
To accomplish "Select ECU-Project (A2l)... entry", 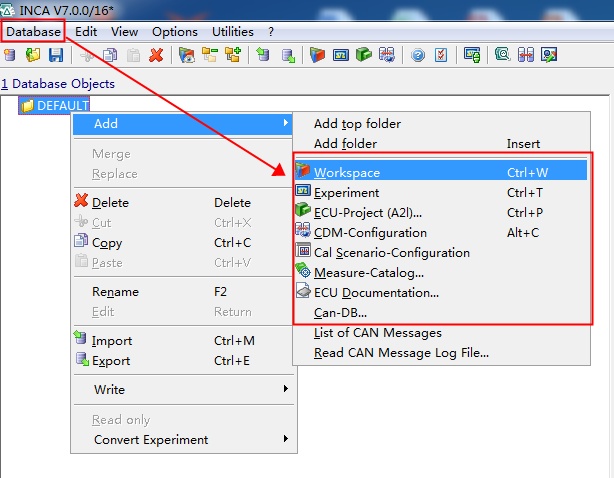I will 441,213.
